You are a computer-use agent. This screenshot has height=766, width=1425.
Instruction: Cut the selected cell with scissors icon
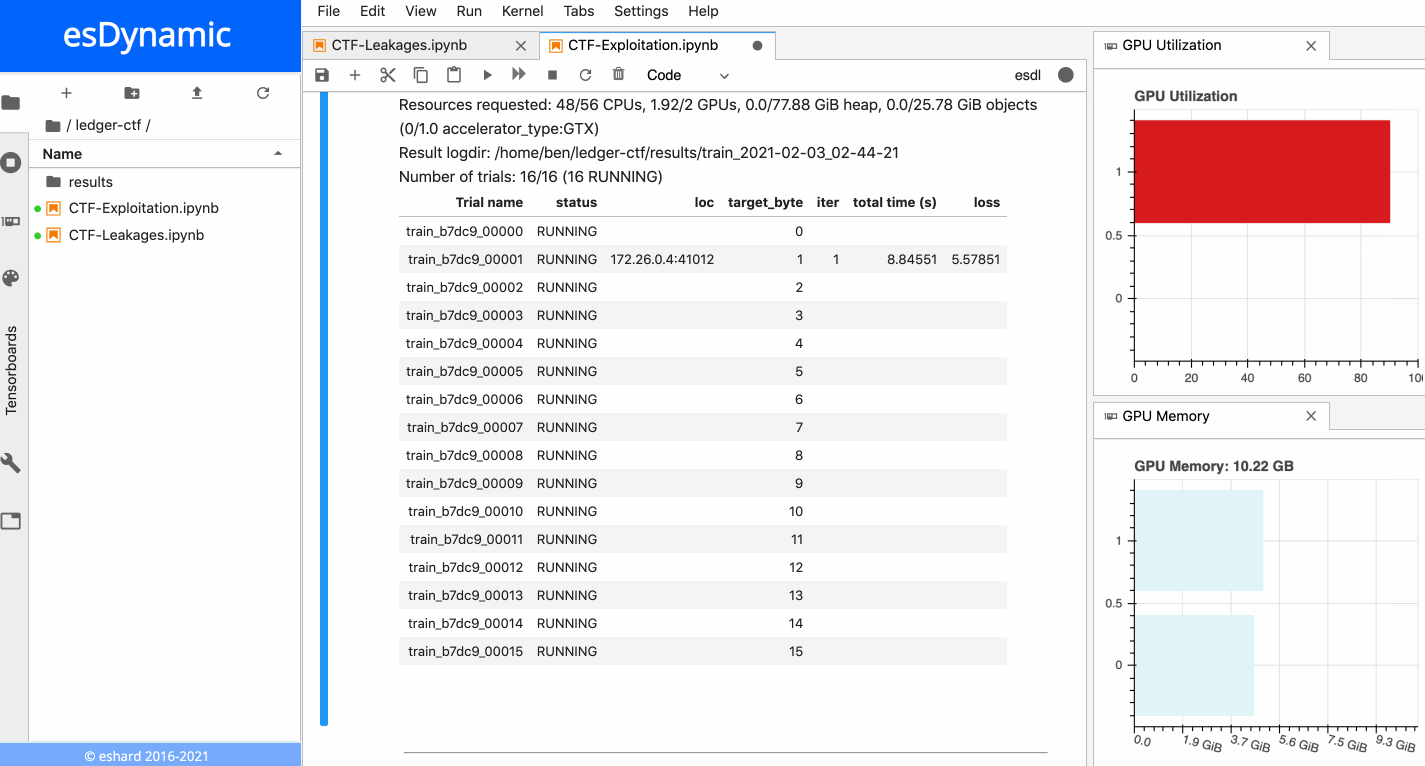pos(387,74)
